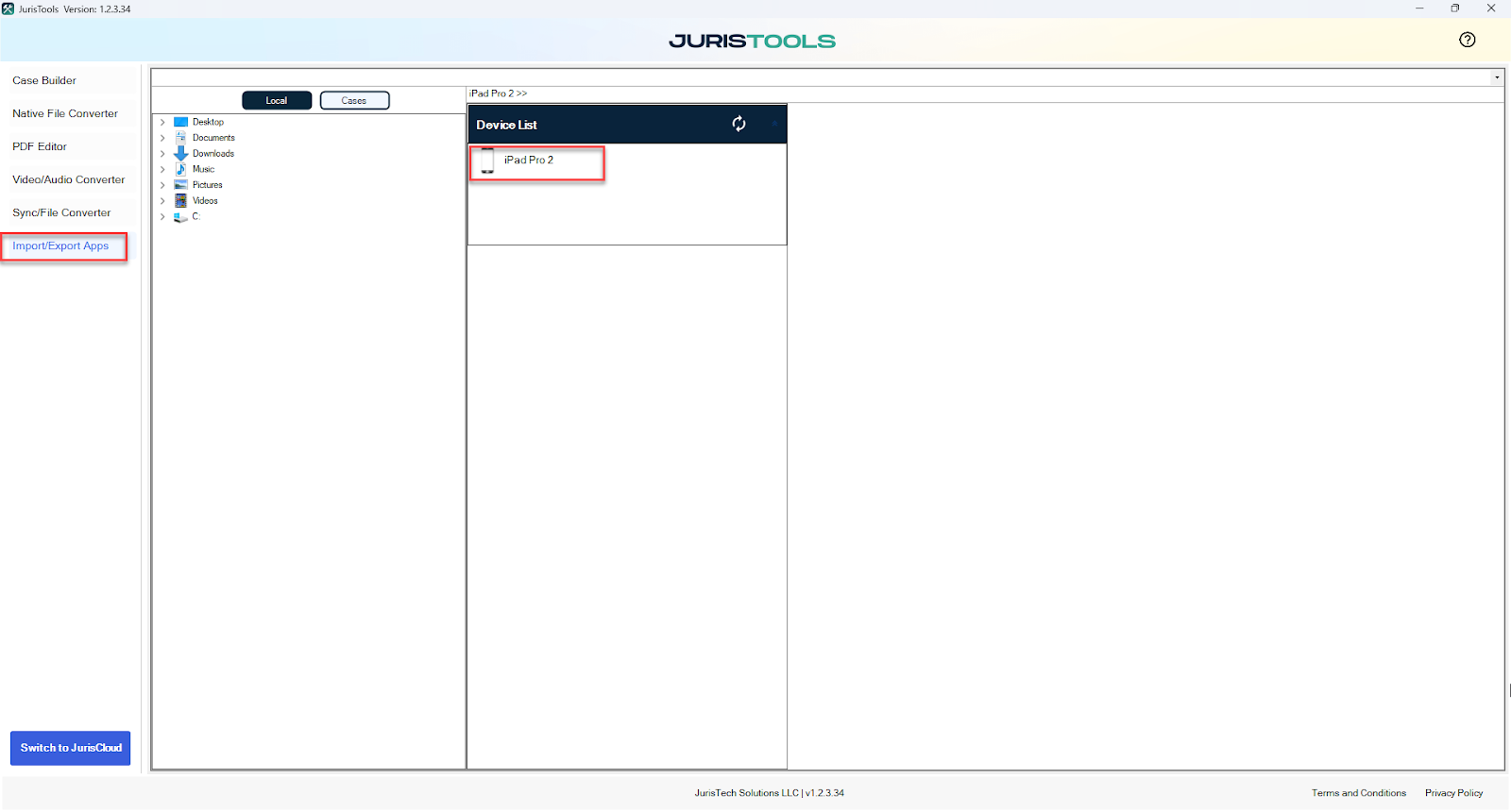Screen dimensions: 1511x812
Task: Expand the Pictures tree node
Action: point(162,185)
